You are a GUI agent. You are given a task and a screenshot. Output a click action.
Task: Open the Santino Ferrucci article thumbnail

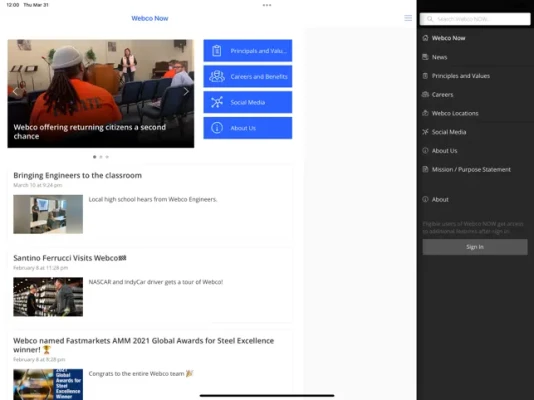48,297
